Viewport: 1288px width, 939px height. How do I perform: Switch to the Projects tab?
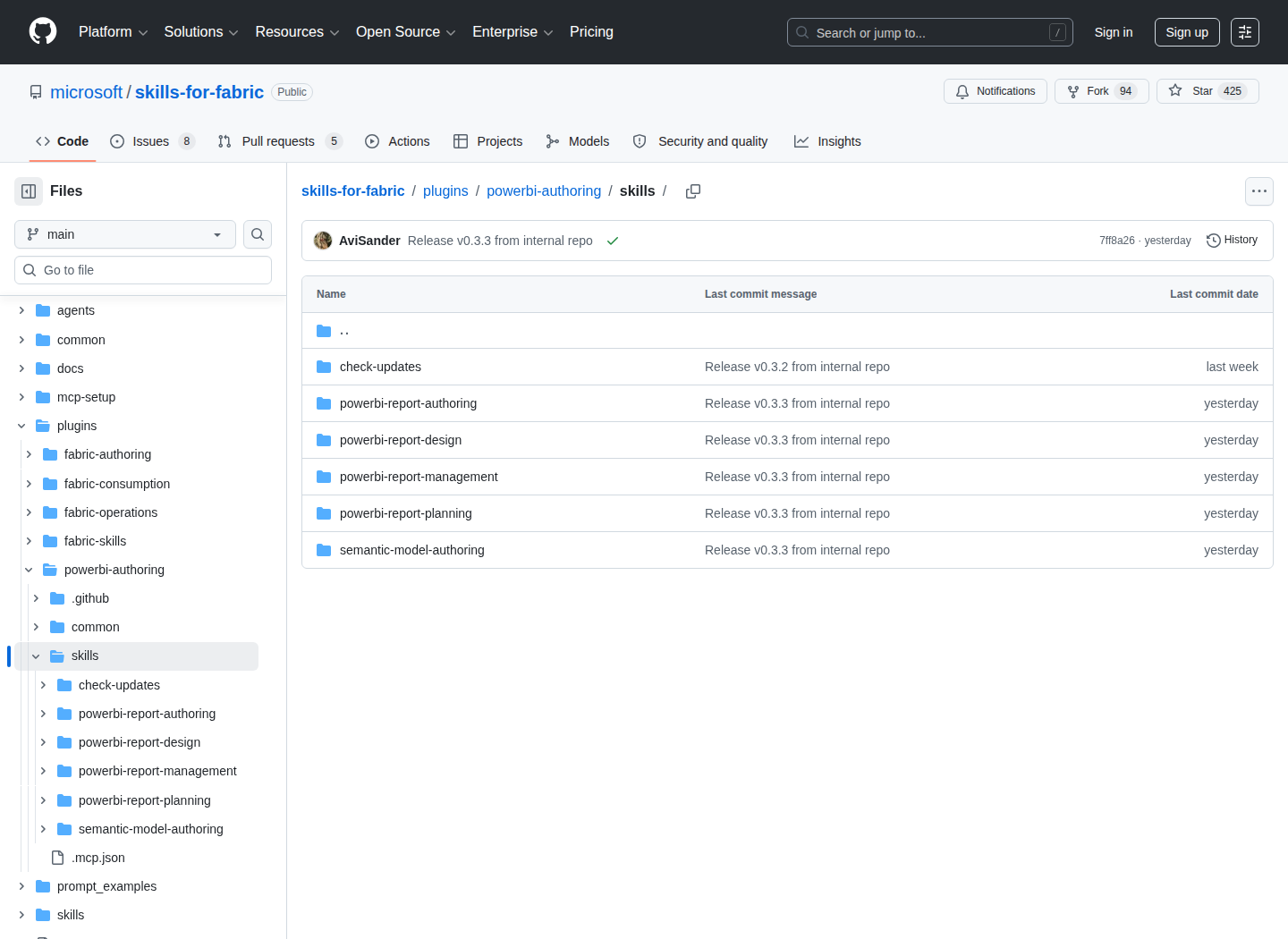point(487,141)
